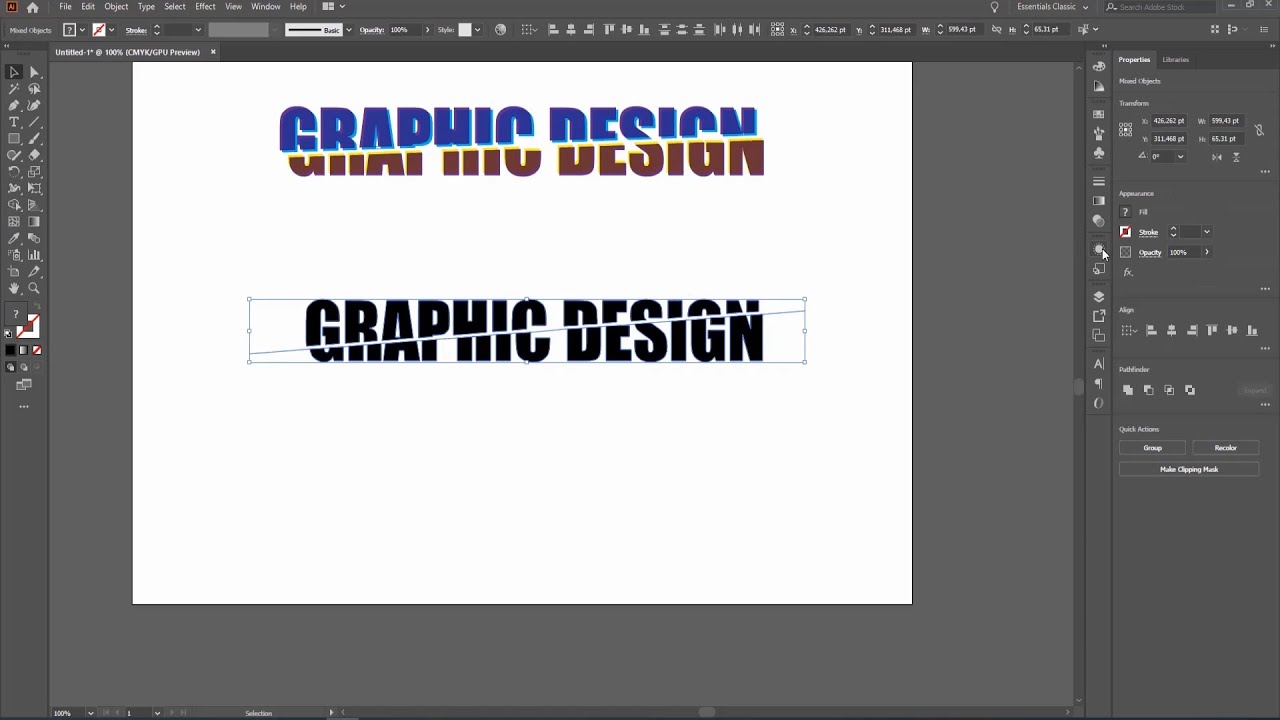Apply Unite in Pathfinder
This screenshot has width=1280, height=720.
coord(1128,390)
